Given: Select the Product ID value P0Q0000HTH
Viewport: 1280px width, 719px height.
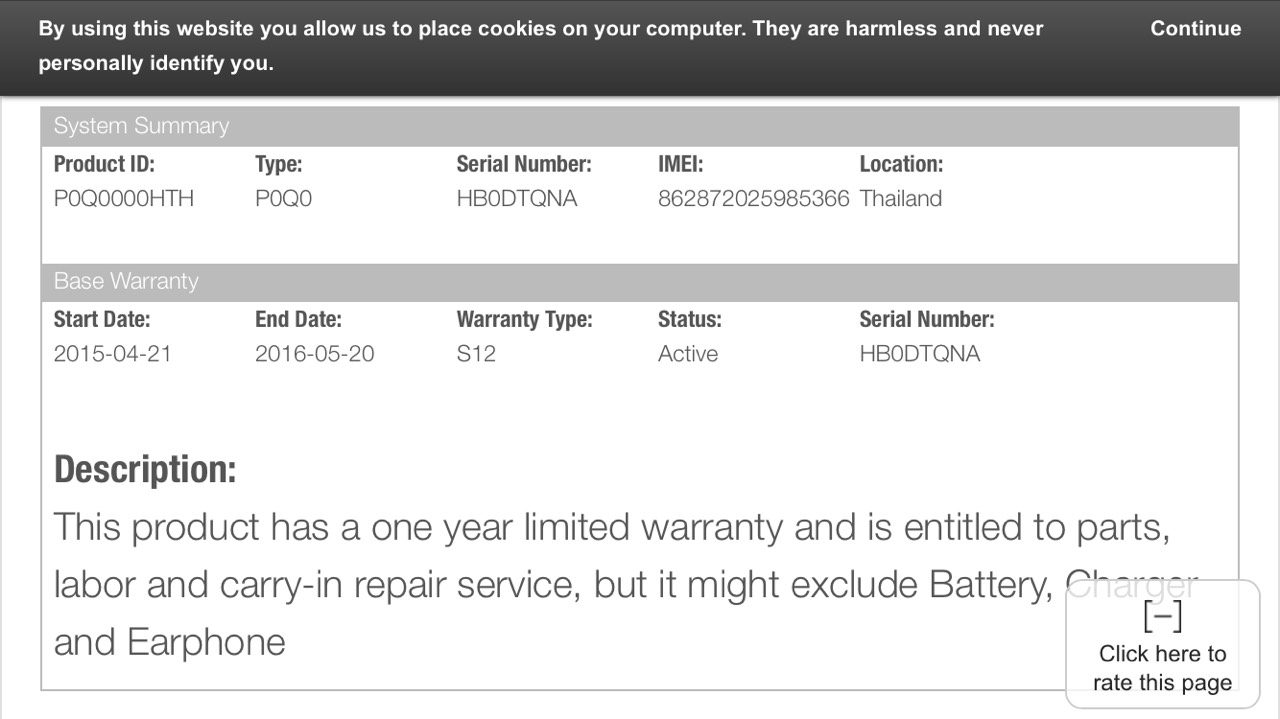Looking at the screenshot, I should pos(124,199).
